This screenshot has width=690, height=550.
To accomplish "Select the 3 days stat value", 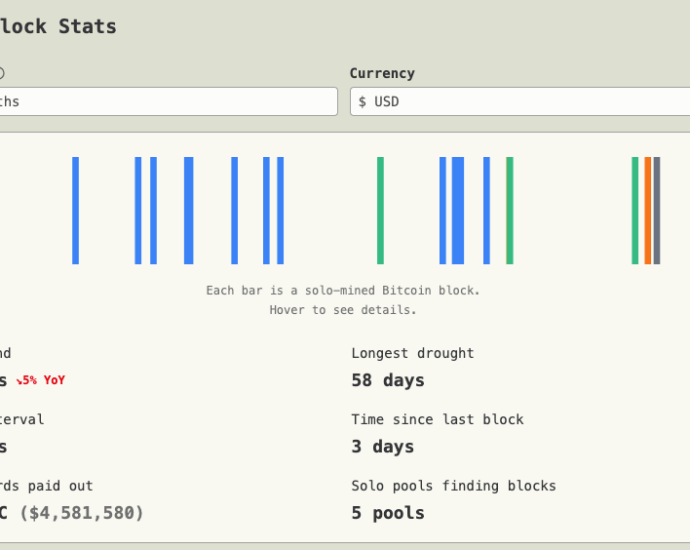I will [x=382, y=446].
